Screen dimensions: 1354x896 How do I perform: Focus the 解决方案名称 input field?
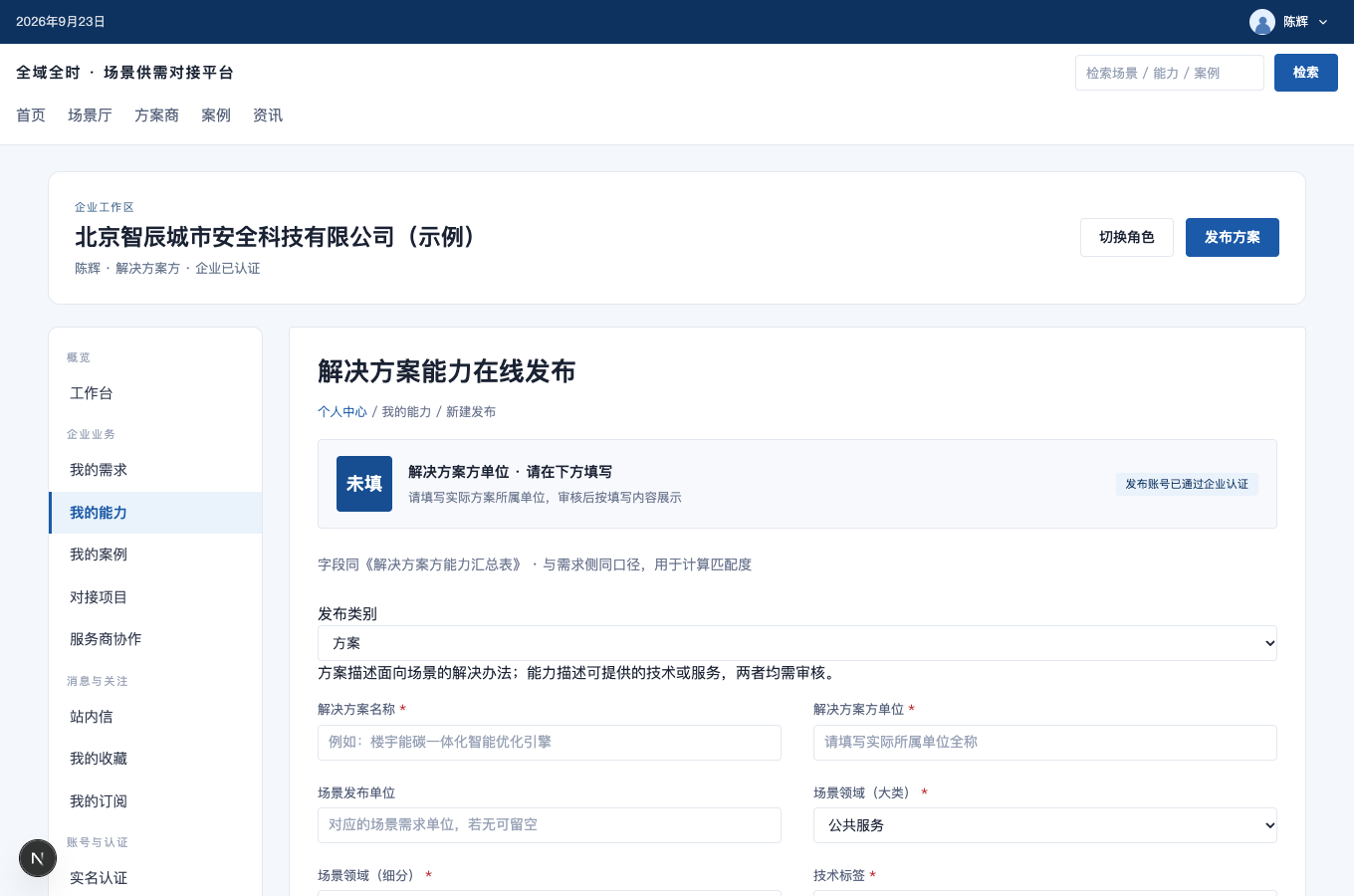(x=550, y=743)
